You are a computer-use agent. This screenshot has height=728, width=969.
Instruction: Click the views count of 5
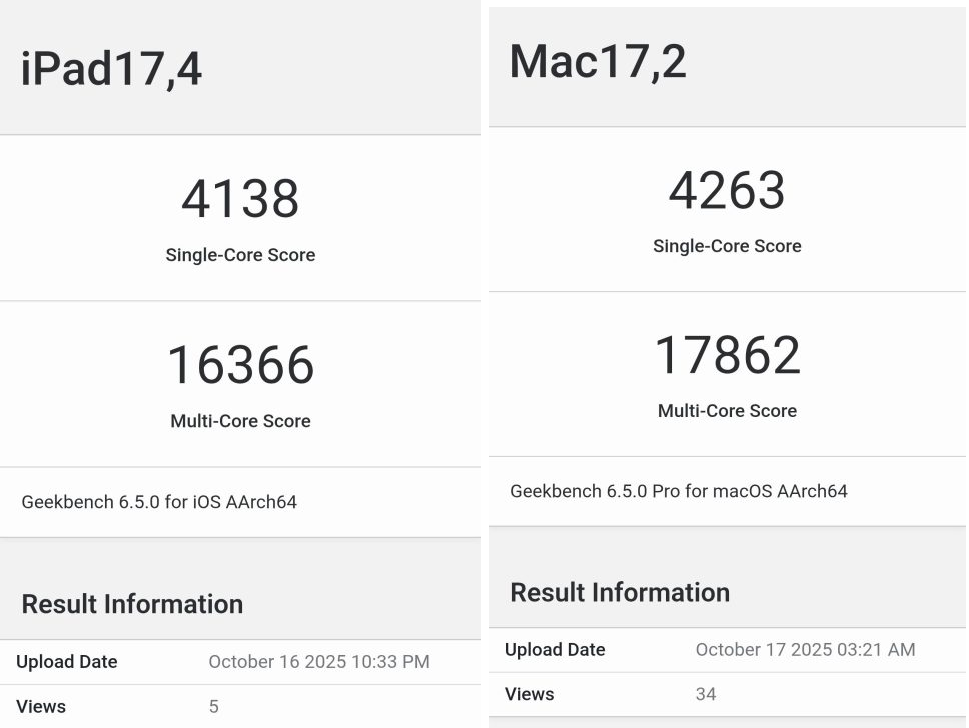click(x=214, y=707)
